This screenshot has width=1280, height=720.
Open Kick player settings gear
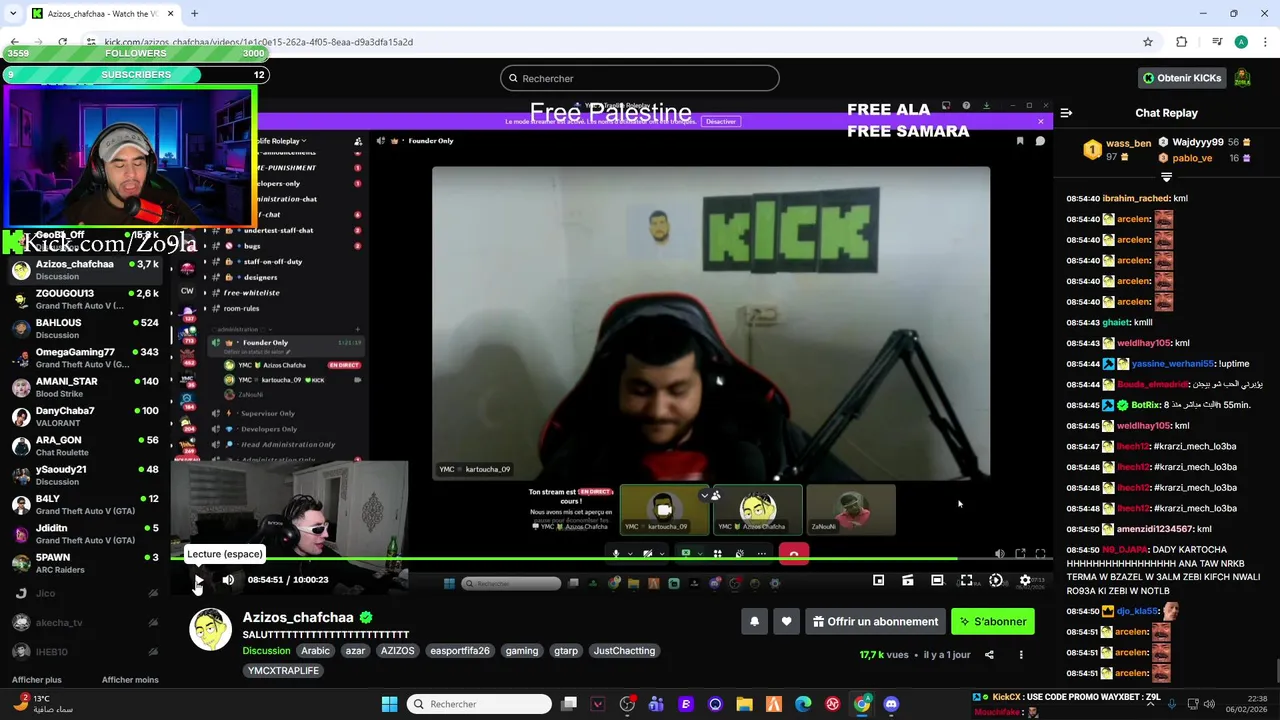tap(1025, 580)
